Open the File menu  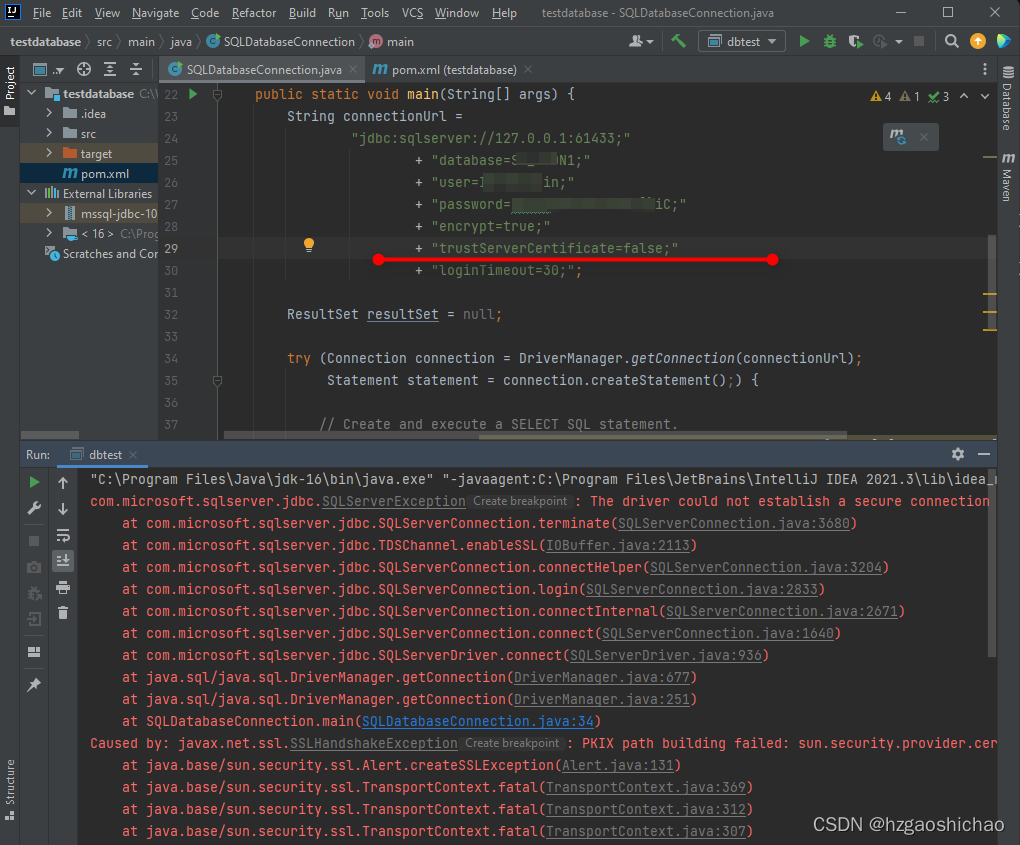click(42, 13)
